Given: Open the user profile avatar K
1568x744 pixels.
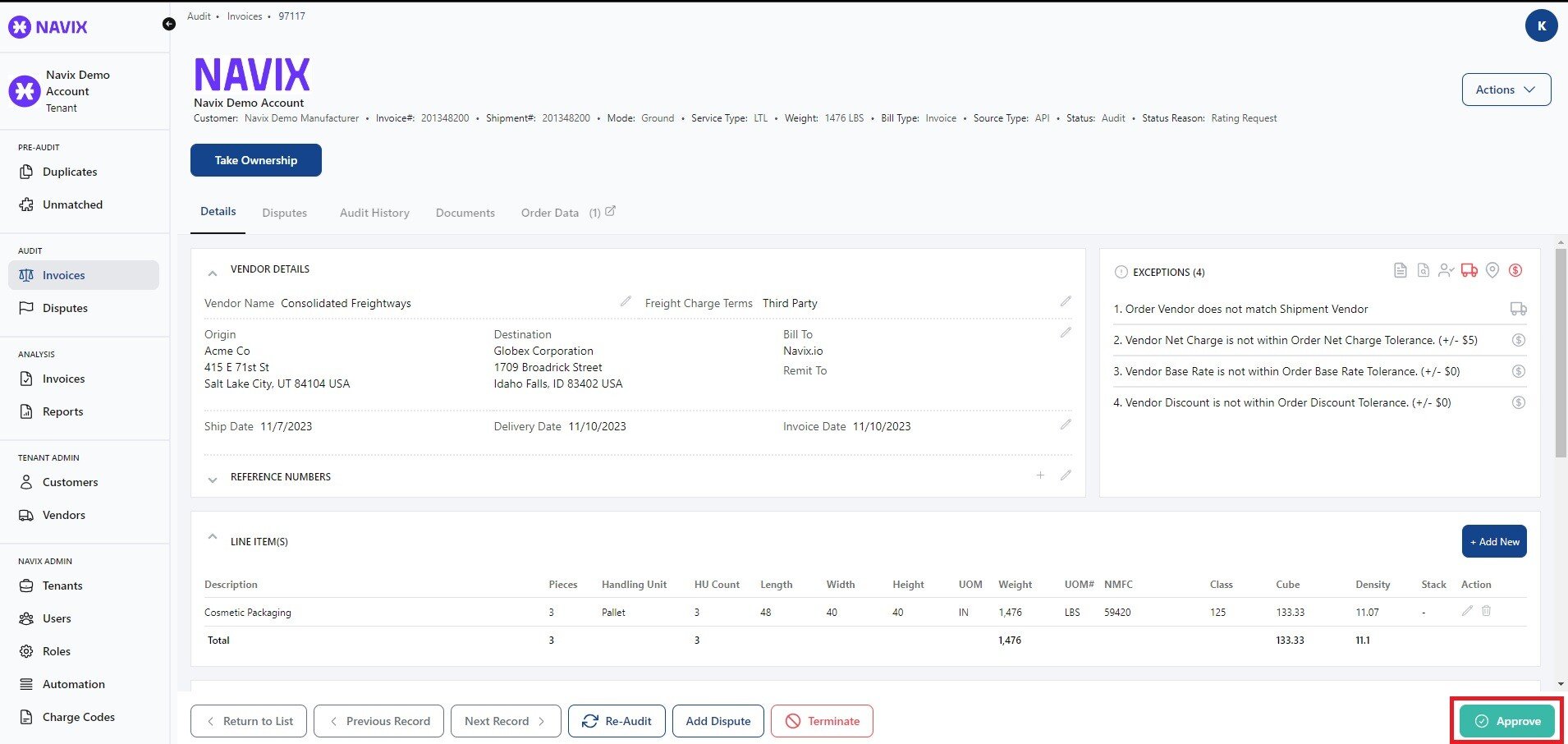Looking at the screenshot, I should [x=1541, y=25].
